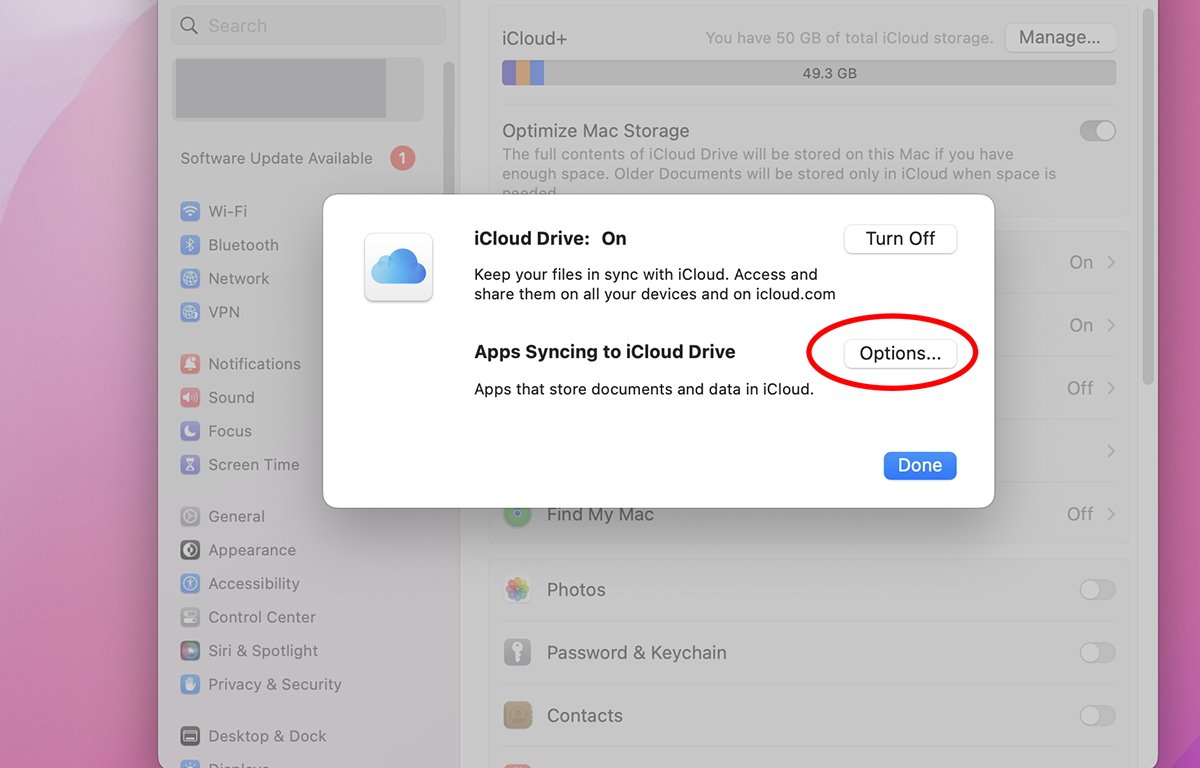Toggle Optimize Mac Storage switch
The image size is (1200, 768).
tap(1097, 131)
